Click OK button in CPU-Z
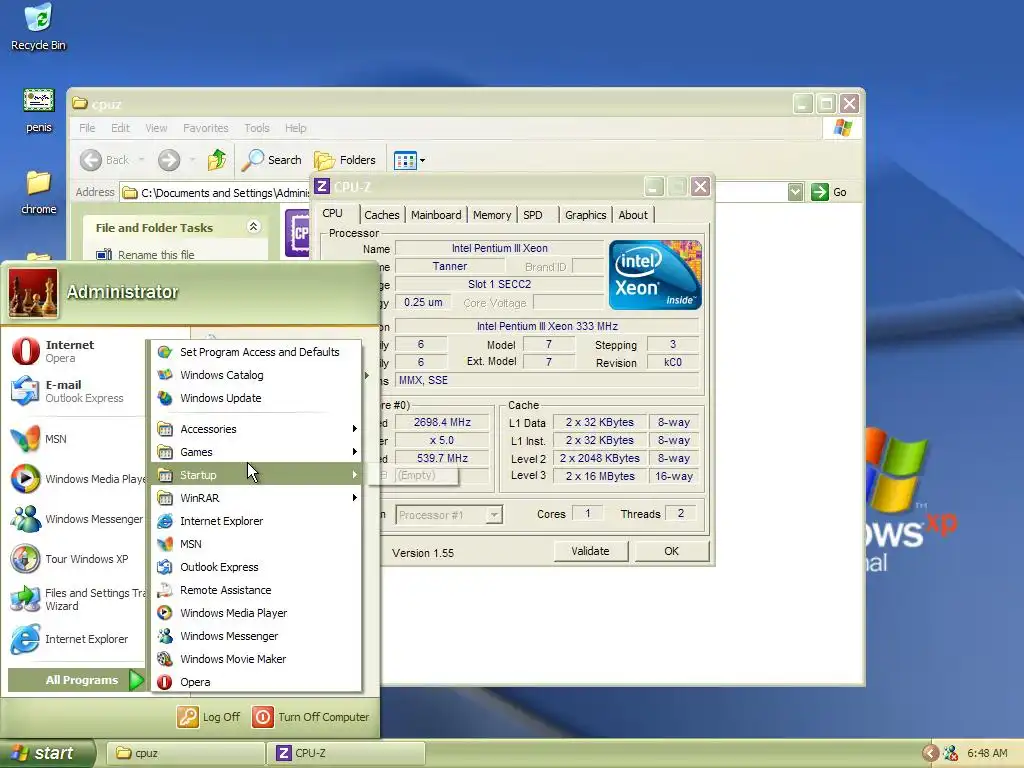This screenshot has width=1024, height=768. click(671, 551)
